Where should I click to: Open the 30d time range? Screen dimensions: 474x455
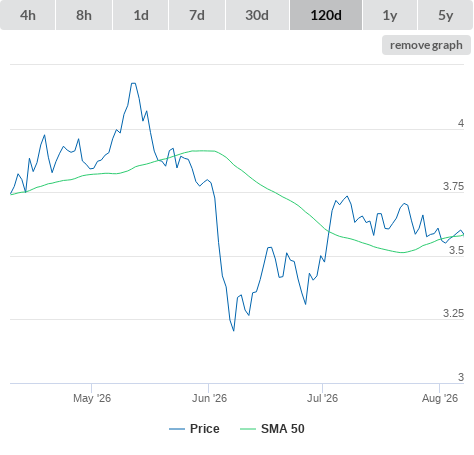(x=257, y=15)
